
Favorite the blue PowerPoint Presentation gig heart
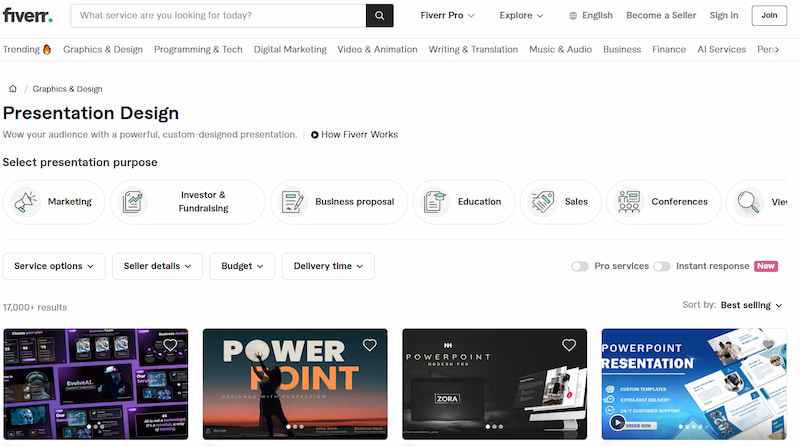pos(768,345)
